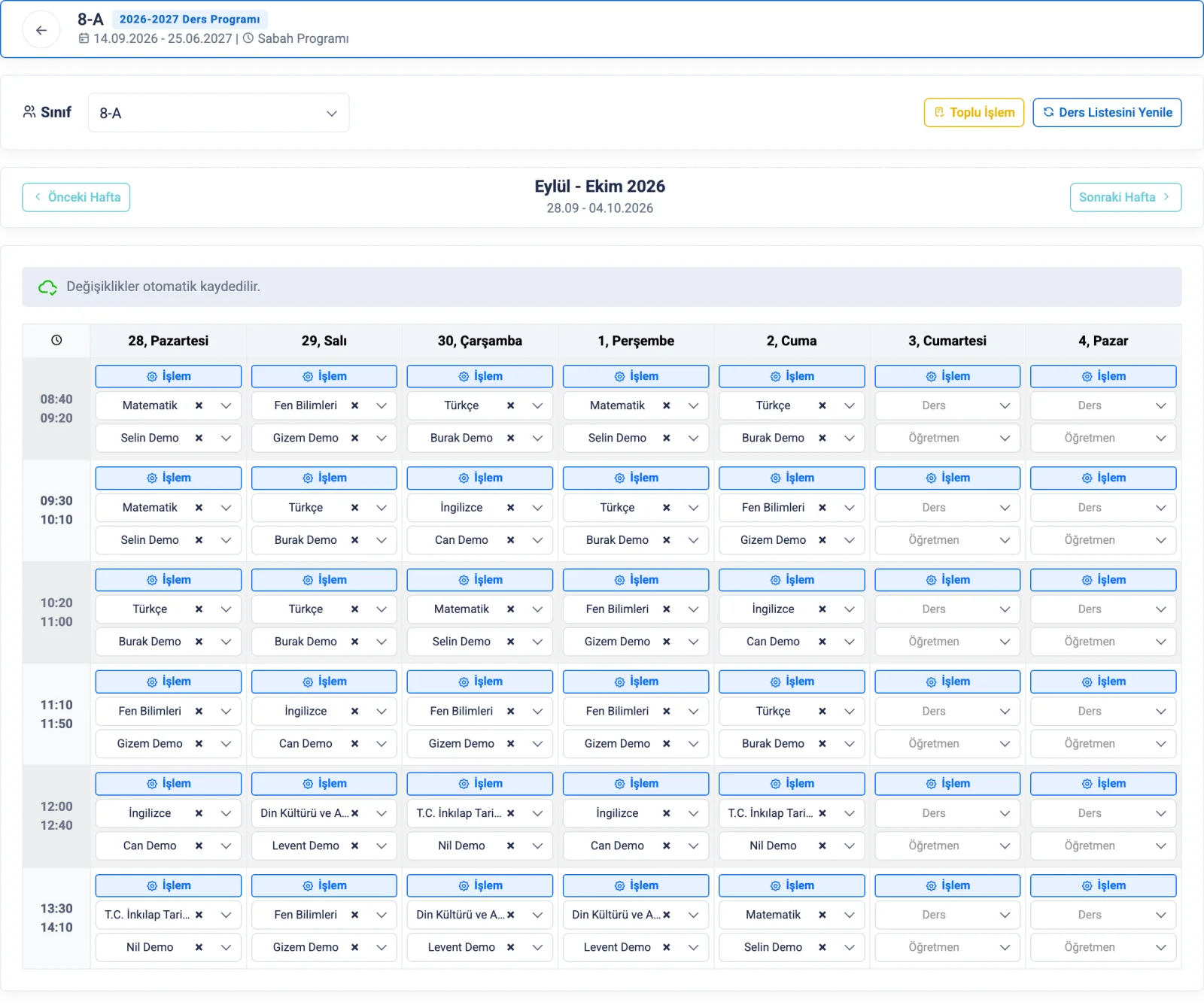The height and width of the screenshot is (1005, 1204).
Task: Click the clock icon in table header
Action: (x=56, y=340)
